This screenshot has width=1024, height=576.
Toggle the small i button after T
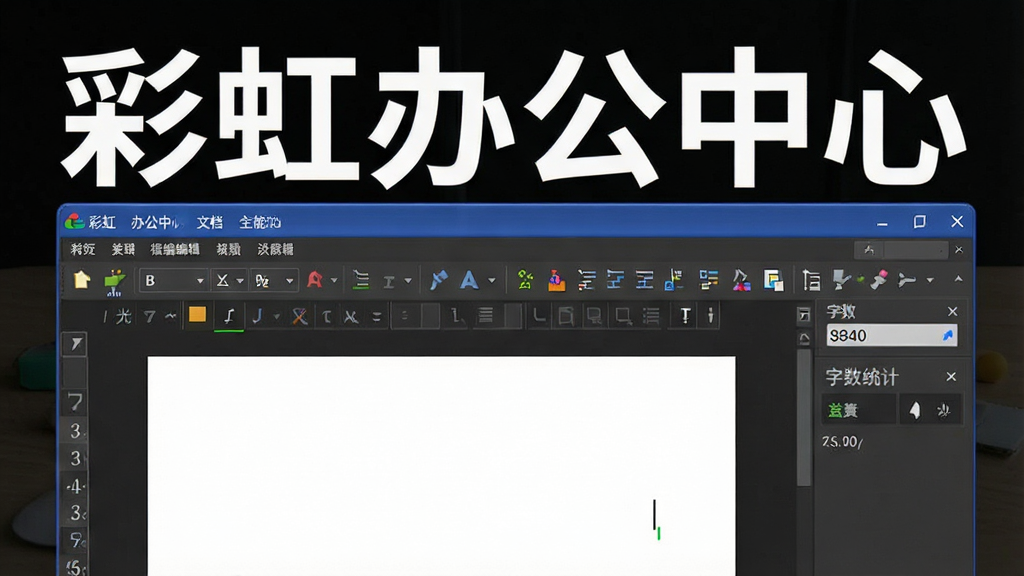pos(711,316)
